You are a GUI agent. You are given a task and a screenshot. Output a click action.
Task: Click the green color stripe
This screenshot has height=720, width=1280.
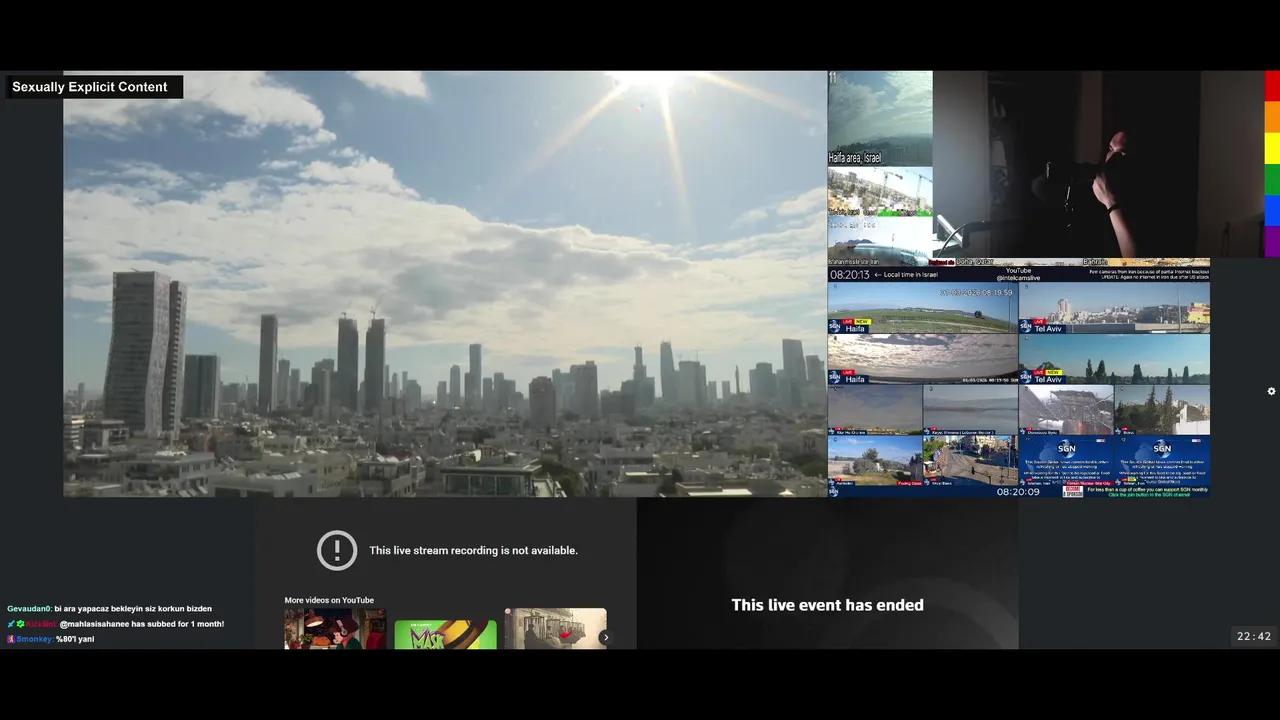click(x=1272, y=179)
